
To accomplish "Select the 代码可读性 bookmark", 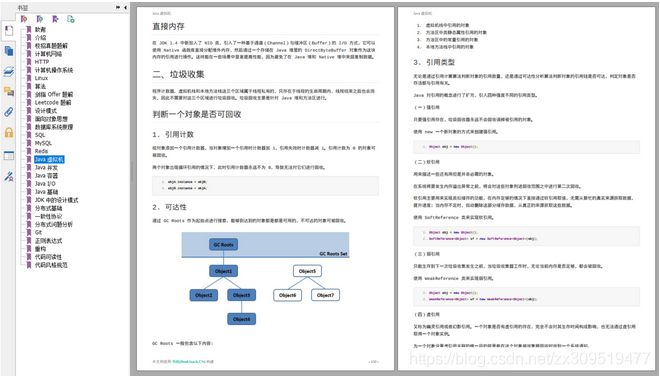I will tap(48, 257).
